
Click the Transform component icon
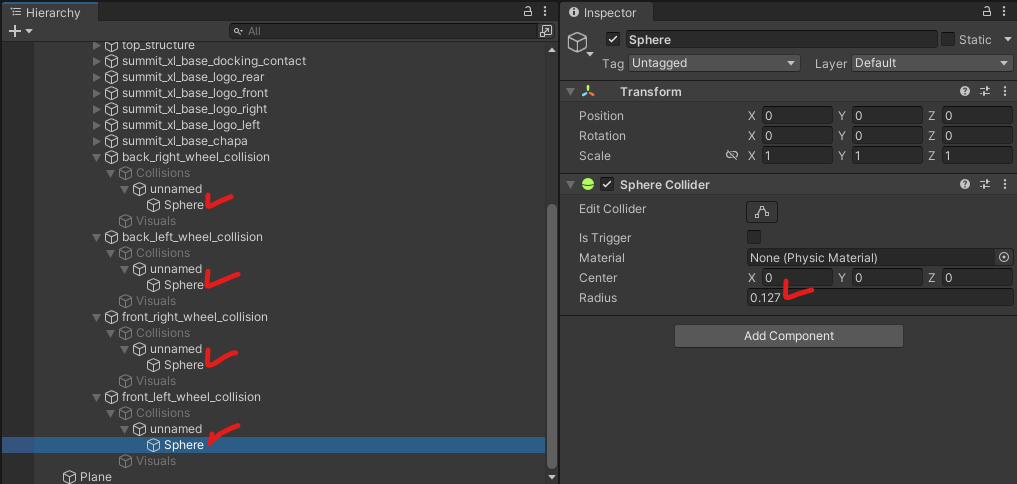pyautogui.click(x=588, y=91)
